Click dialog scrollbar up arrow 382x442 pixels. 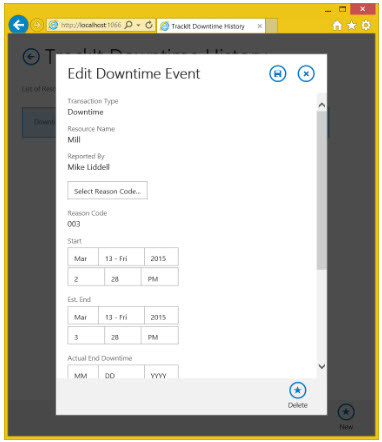321,105
